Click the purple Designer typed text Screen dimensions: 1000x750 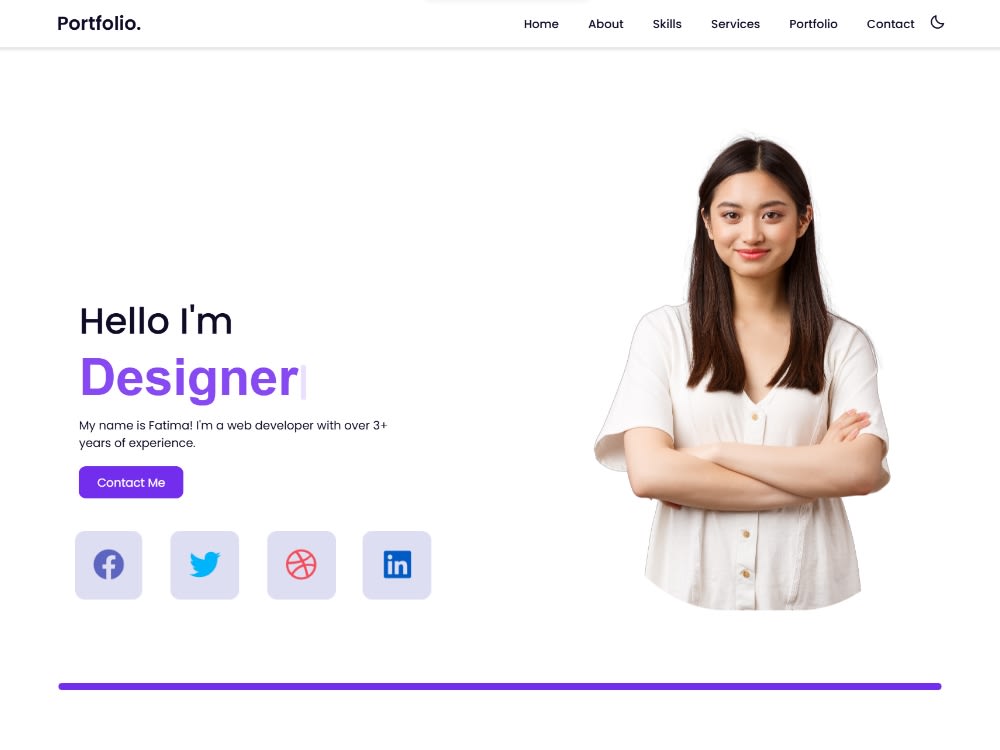(x=189, y=378)
